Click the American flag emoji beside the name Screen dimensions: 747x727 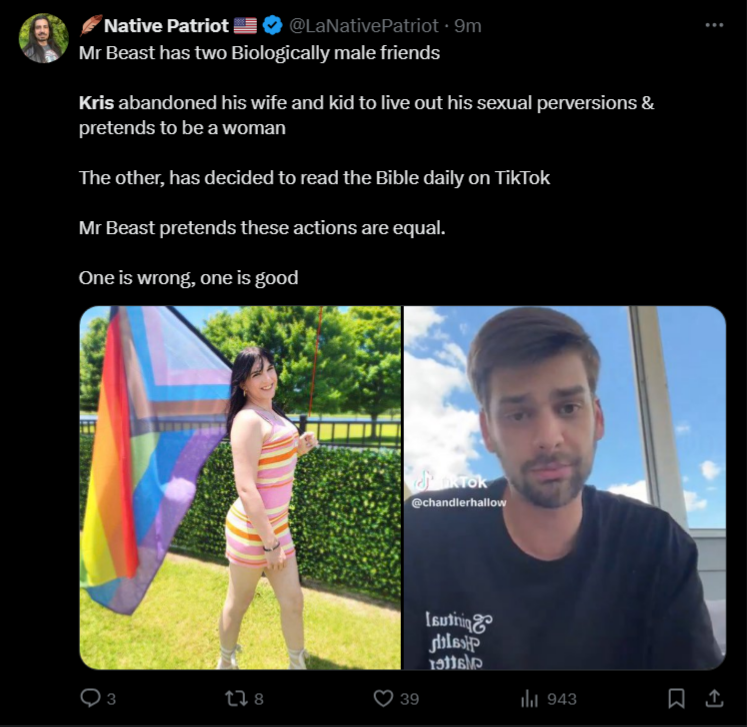(x=245, y=25)
